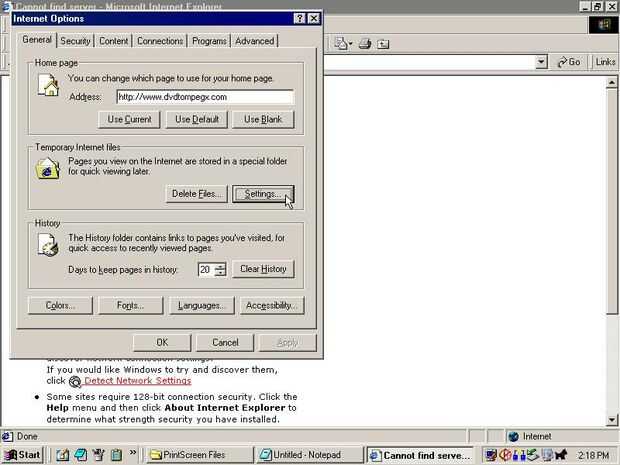Viewport: 620px width, 465px height.
Task: Click the Clear History button
Action: (x=263, y=269)
